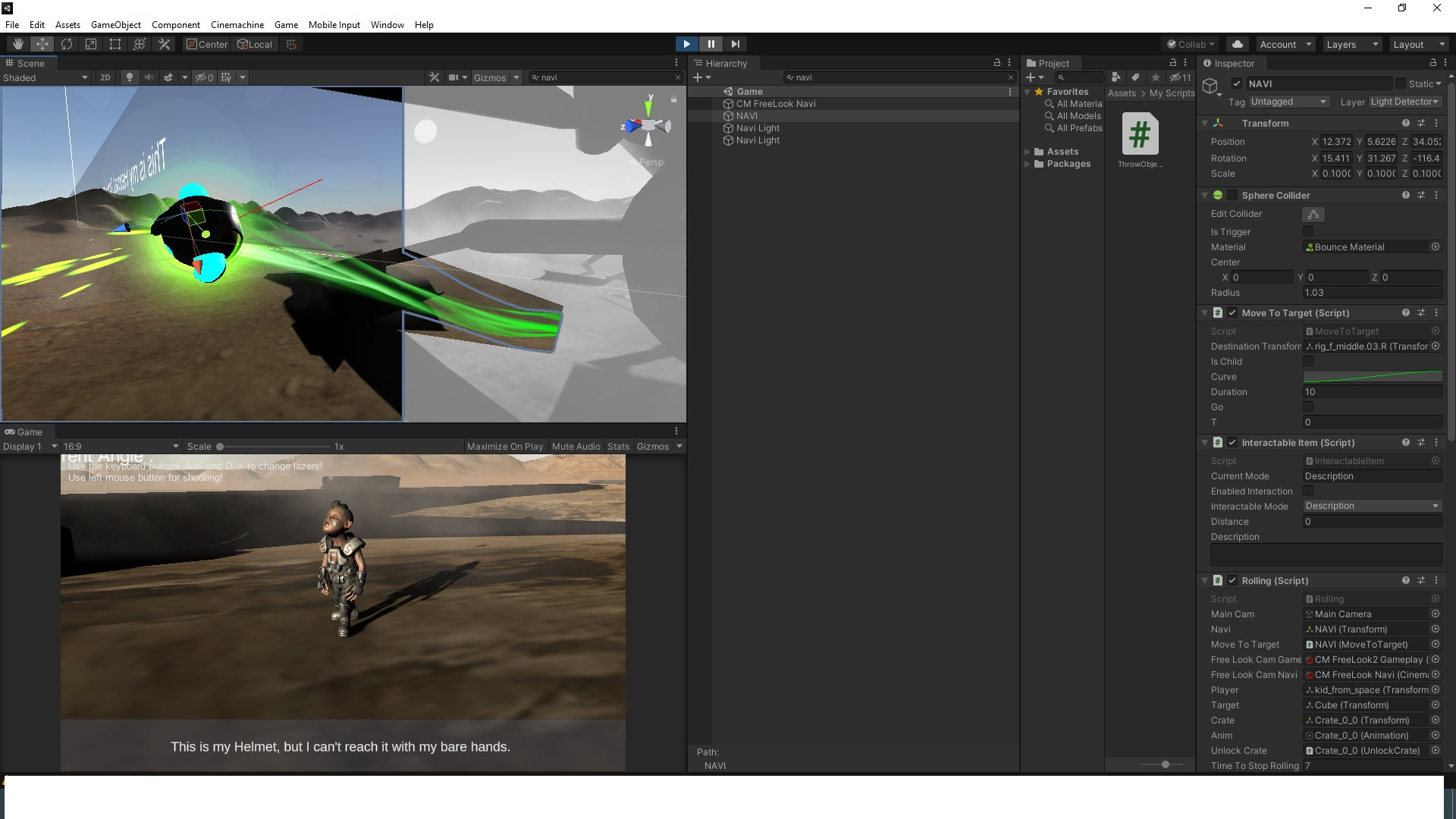
Task: Toggle 2D view mode in Scene
Action: 105,77
